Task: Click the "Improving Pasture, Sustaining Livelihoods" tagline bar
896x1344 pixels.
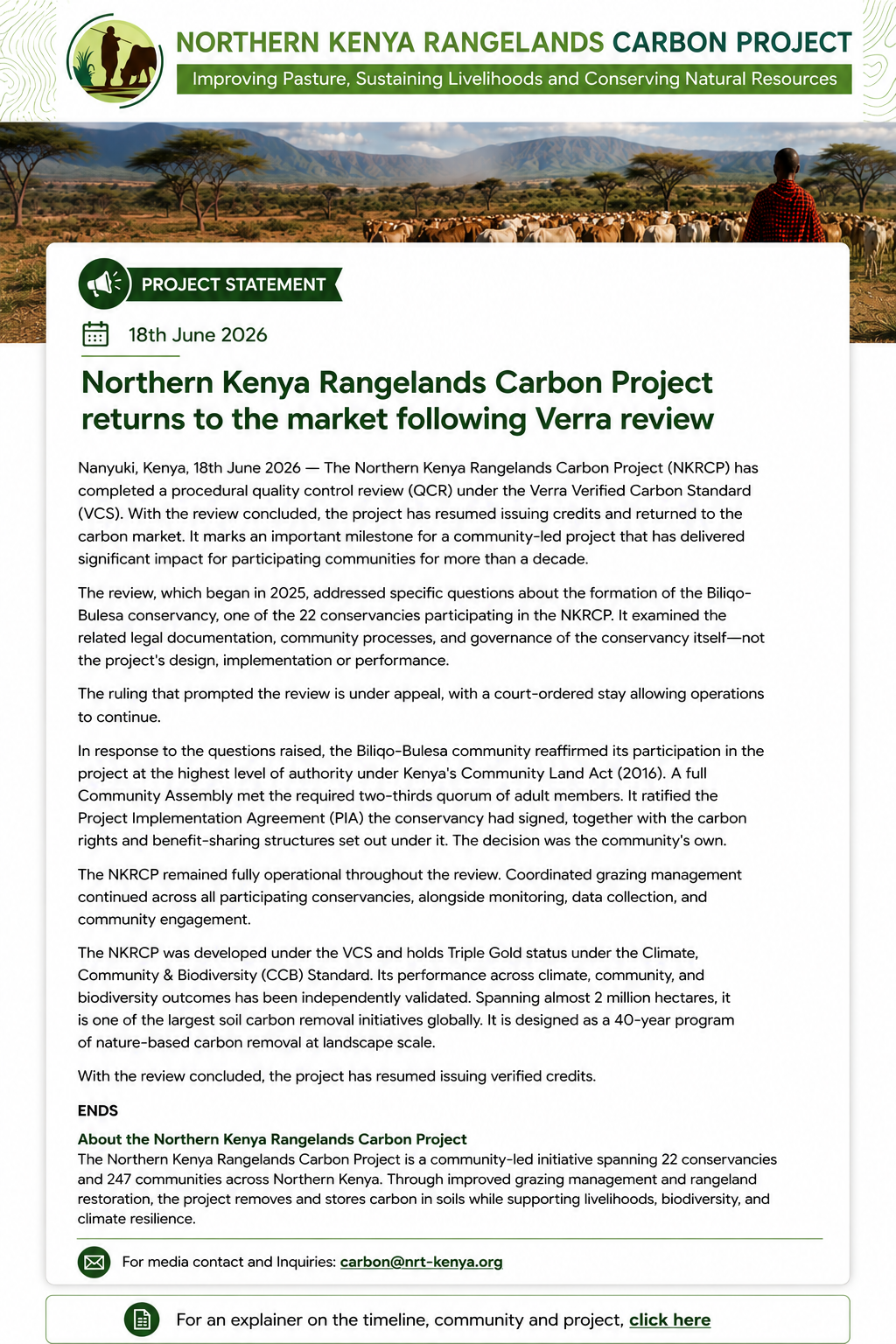Action: point(514,79)
